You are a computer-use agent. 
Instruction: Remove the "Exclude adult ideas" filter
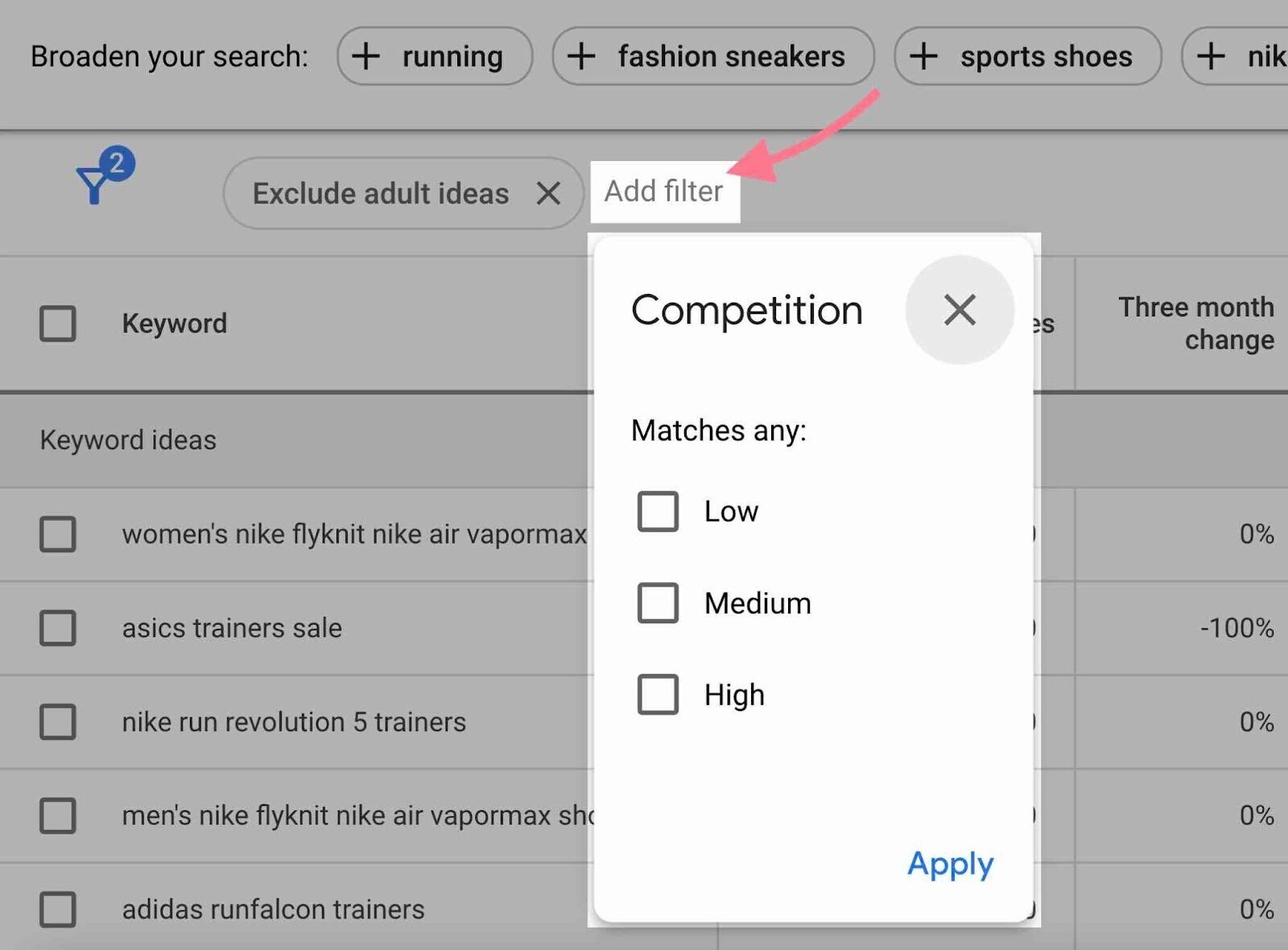(550, 193)
